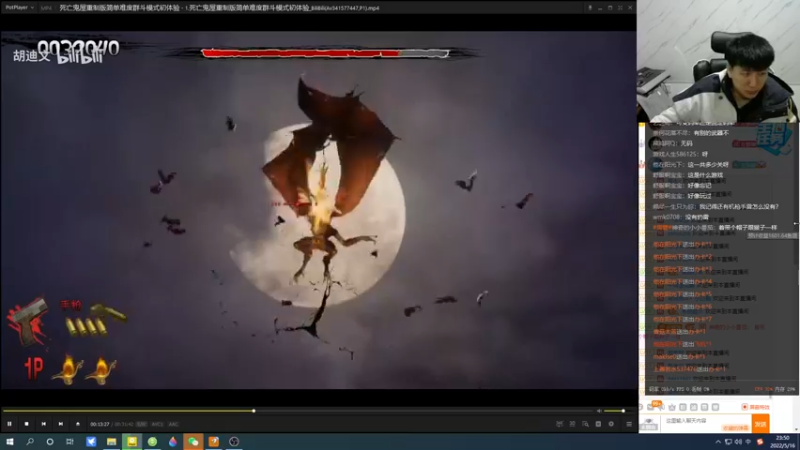
Task: Click the seek bar position handle
Action: (254, 411)
